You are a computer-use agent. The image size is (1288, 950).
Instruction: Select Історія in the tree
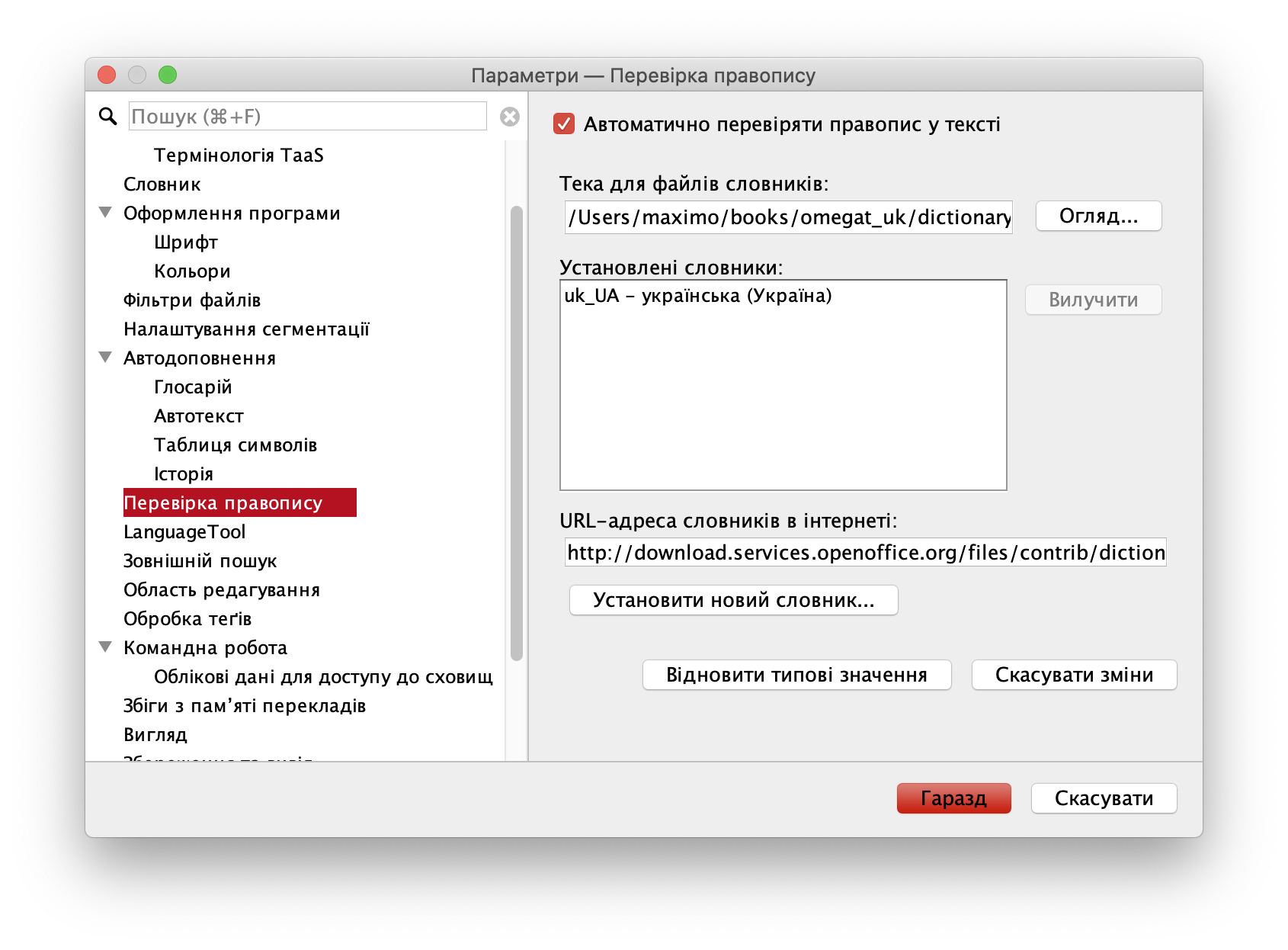184,473
